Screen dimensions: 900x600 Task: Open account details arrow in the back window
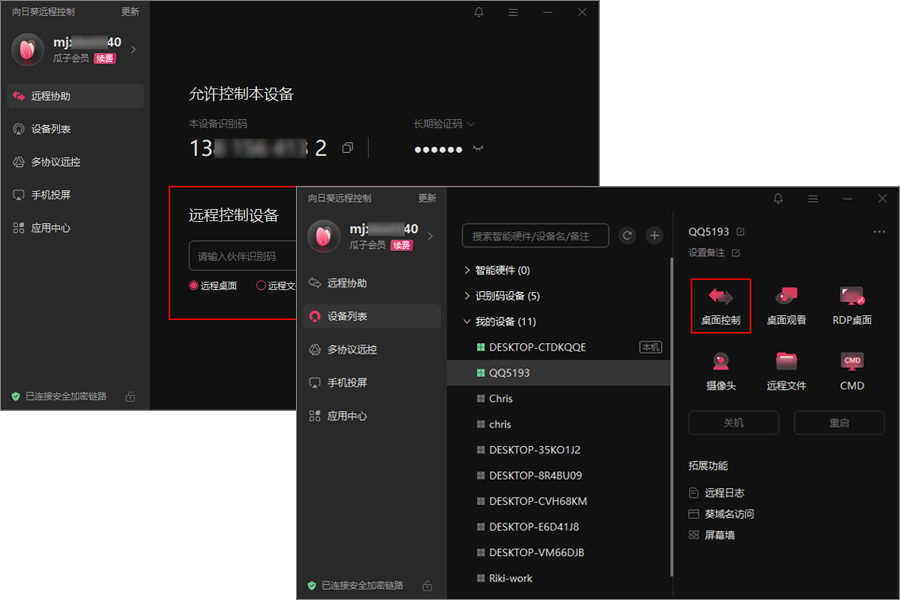point(133,49)
